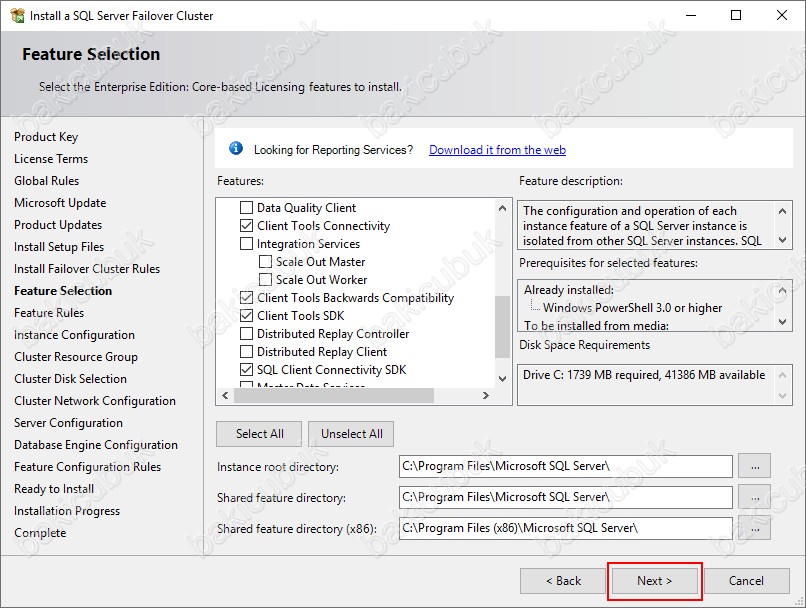This screenshot has height=608, width=806.
Task: Uncheck Client Tools Connectivity
Action: tap(247, 226)
